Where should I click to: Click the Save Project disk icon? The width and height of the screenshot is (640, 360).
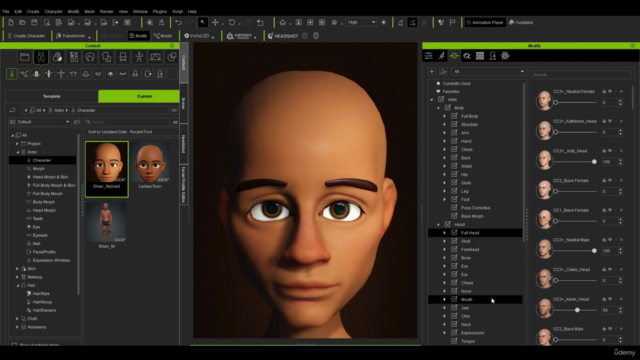coord(34,22)
